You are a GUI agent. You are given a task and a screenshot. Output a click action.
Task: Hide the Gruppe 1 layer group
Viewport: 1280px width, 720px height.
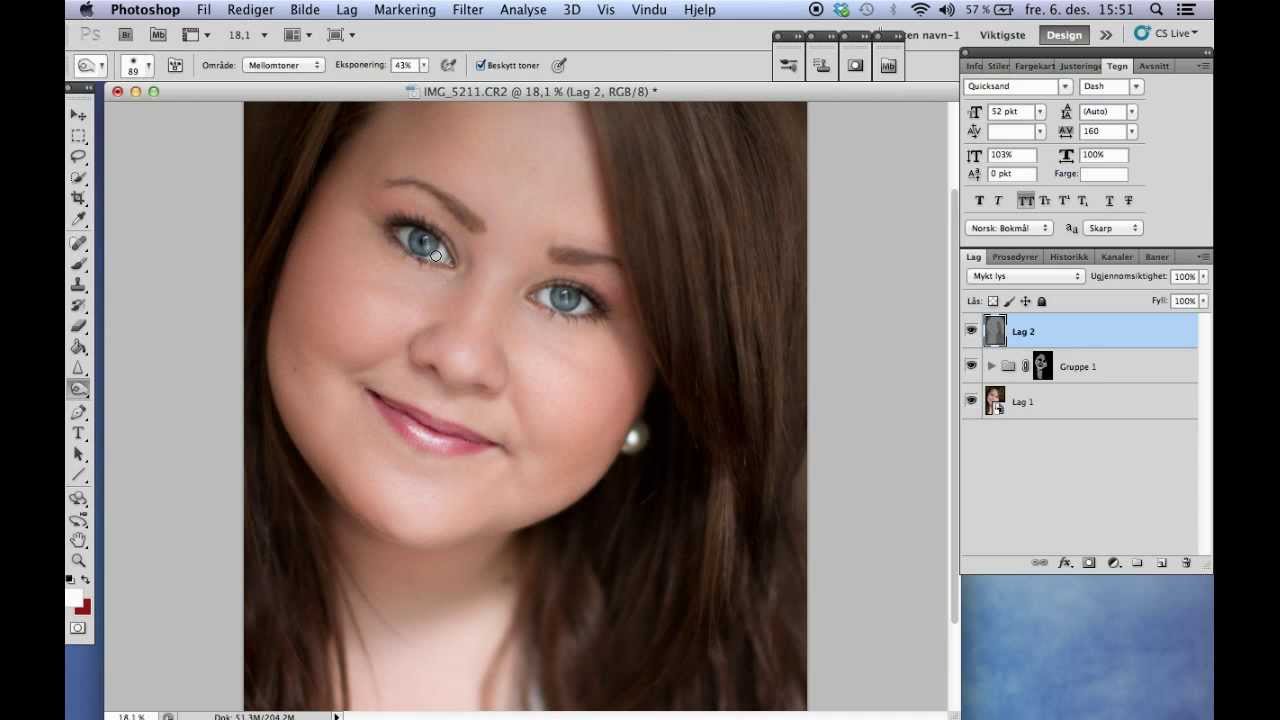click(x=971, y=366)
